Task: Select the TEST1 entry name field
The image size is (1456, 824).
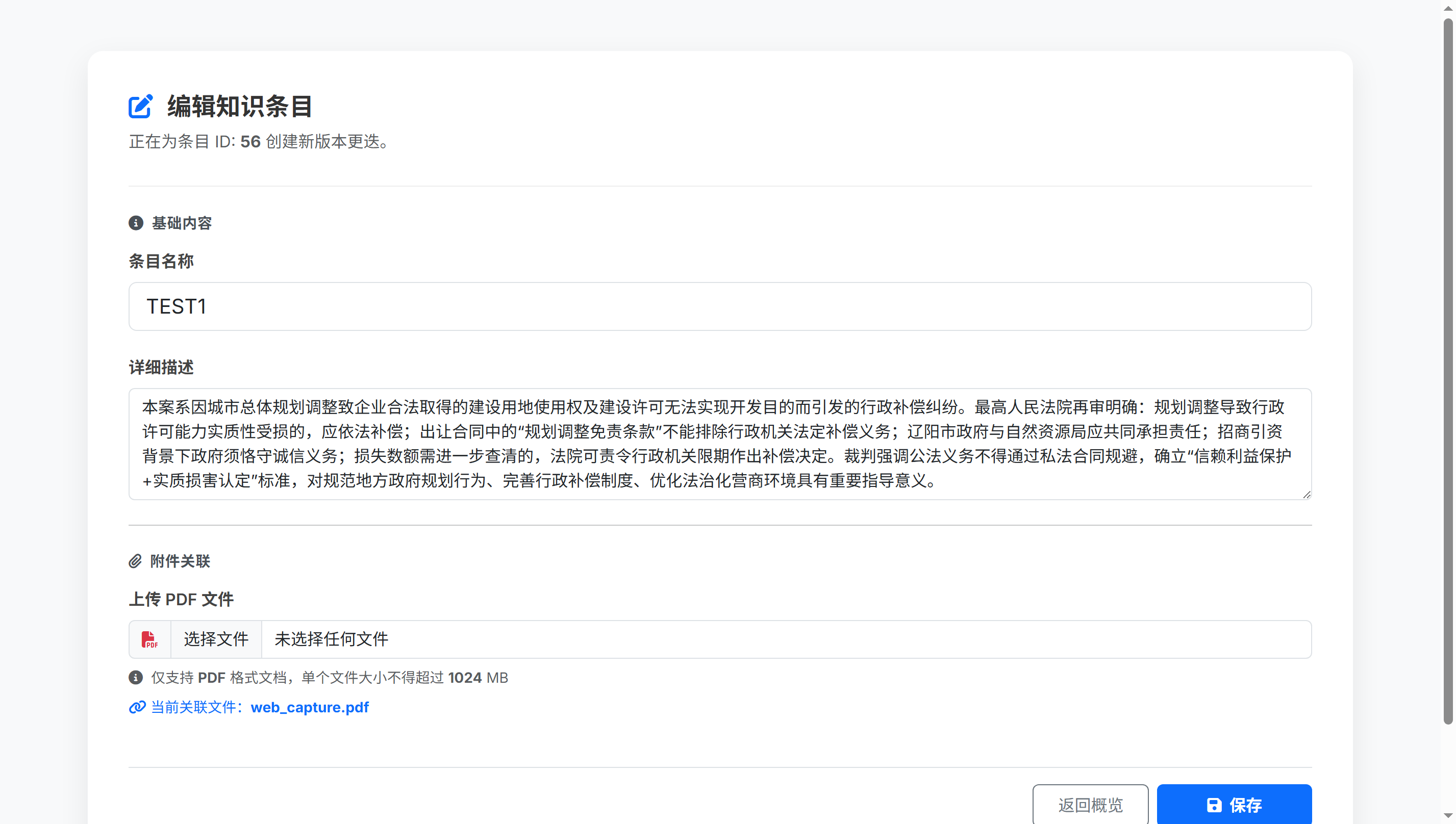Action: pos(719,306)
